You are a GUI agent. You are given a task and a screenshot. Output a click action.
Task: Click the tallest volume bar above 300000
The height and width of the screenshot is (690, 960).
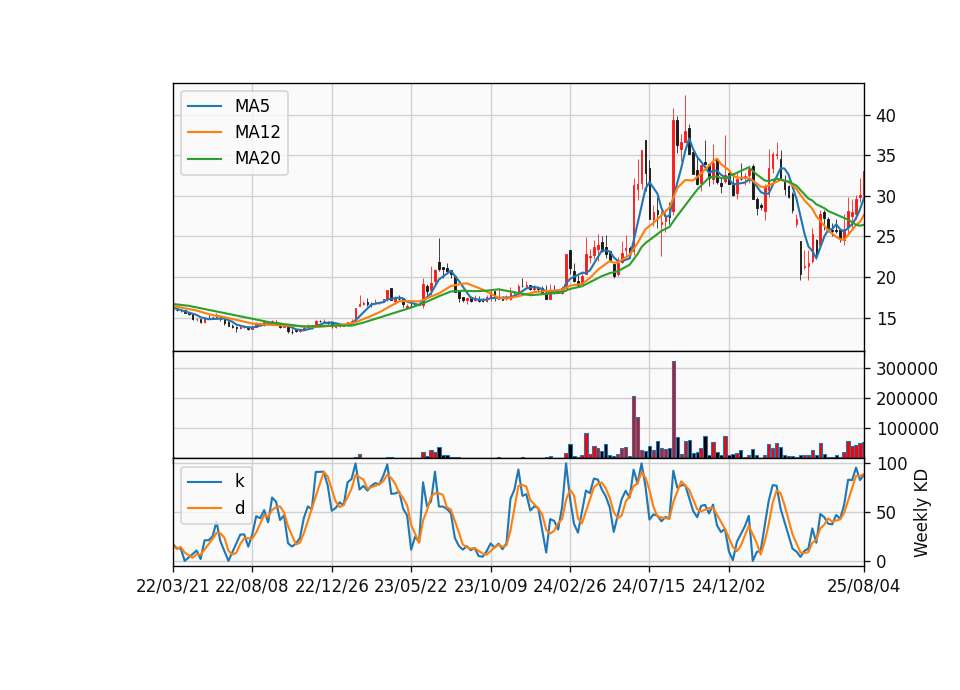(674, 410)
